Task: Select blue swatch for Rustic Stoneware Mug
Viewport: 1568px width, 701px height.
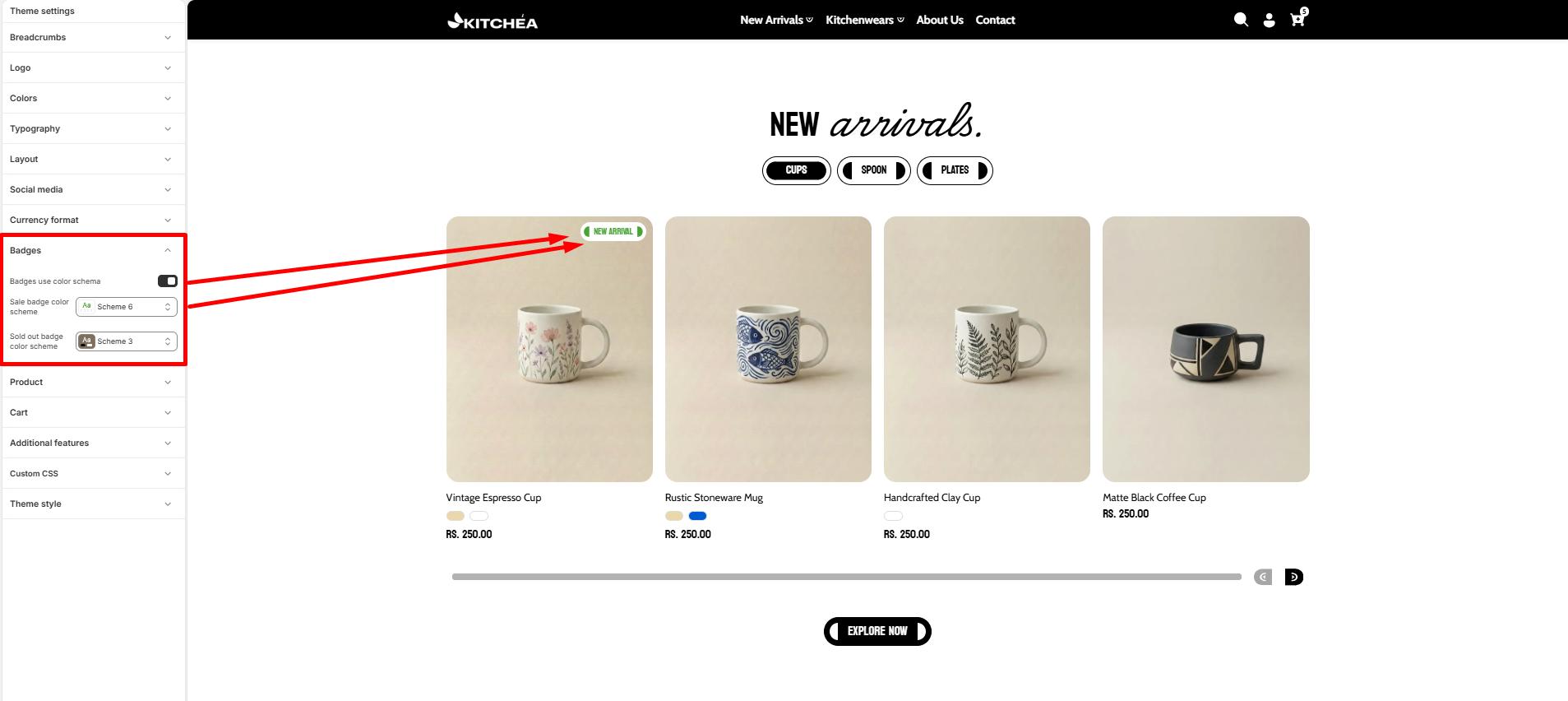Action: pos(697,516)
